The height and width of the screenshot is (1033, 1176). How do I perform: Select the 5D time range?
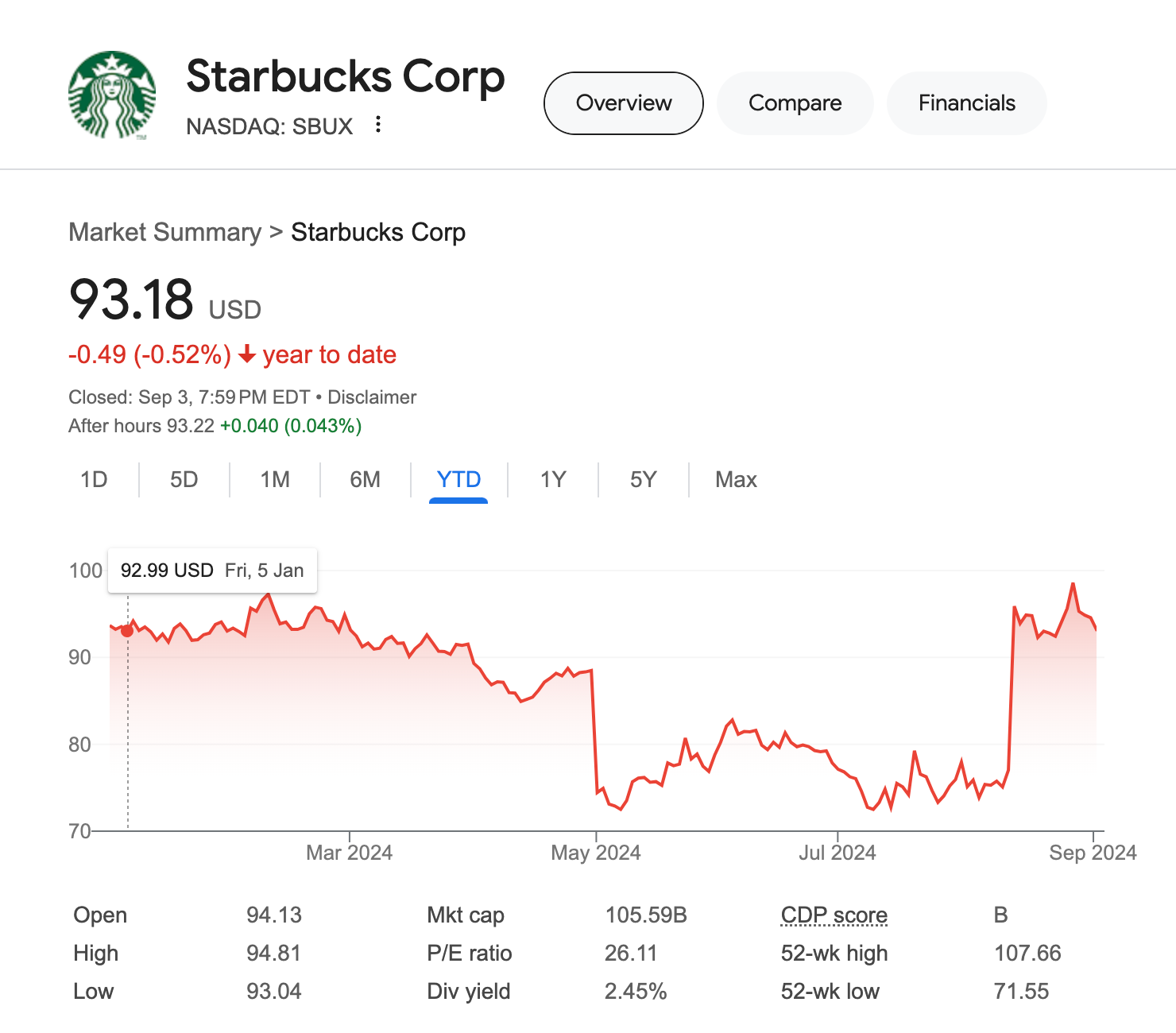184,480
